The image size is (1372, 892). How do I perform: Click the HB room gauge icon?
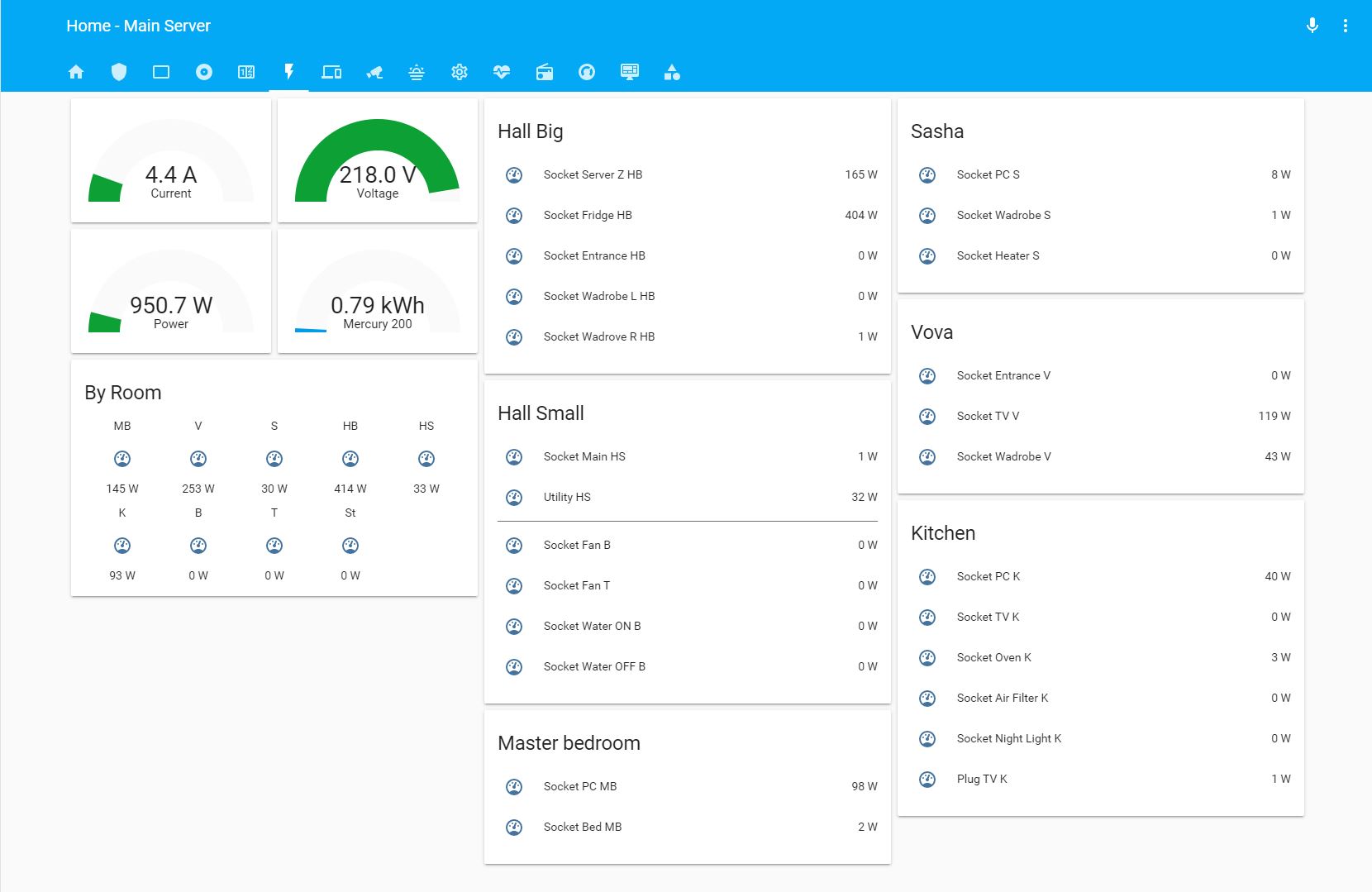pos(350,459)
